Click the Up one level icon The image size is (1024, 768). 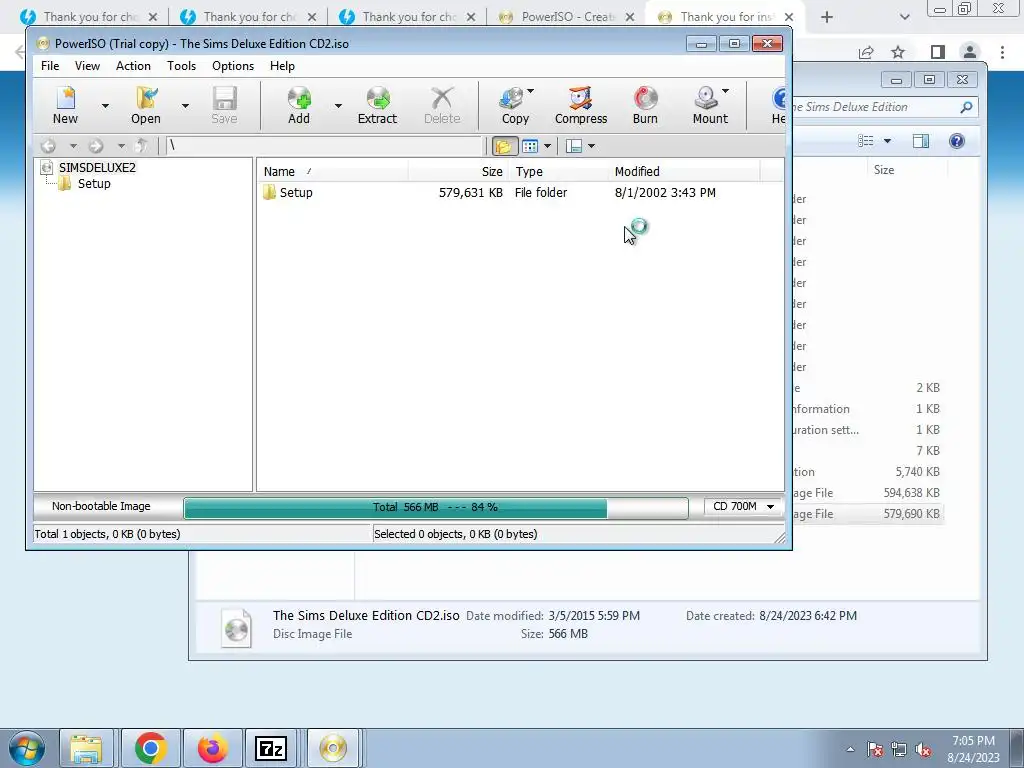click(141, 146)
